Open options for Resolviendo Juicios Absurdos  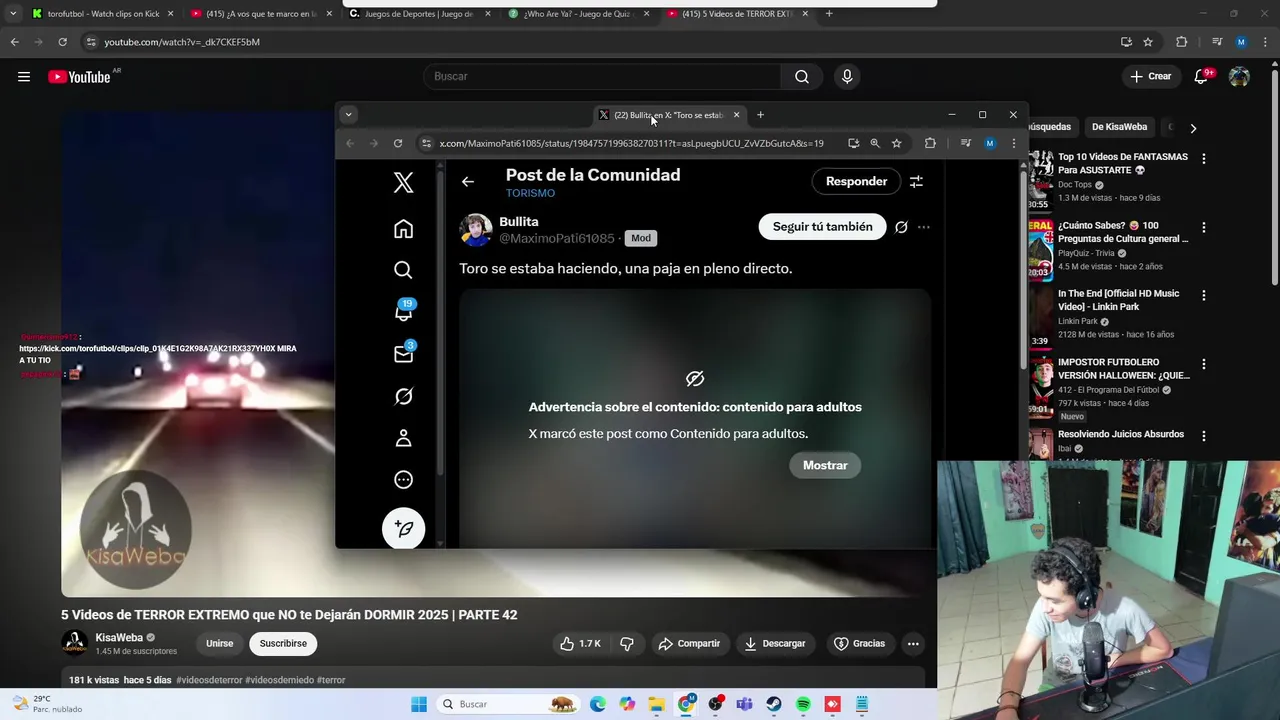point(1204,436)
